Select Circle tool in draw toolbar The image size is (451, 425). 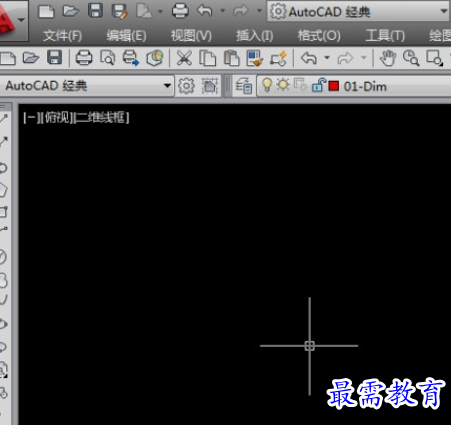coord(3,257)
